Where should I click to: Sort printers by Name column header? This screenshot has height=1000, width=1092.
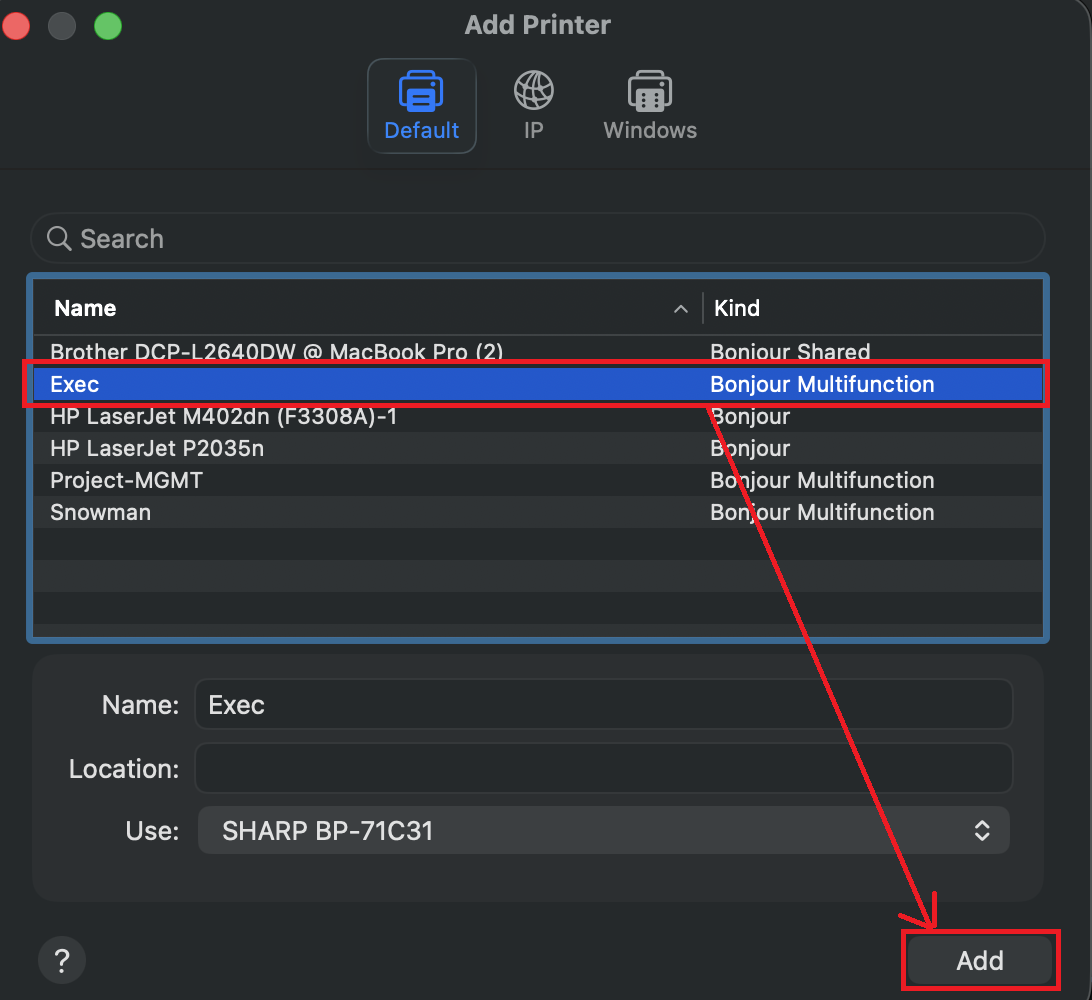tap(86, 309)
